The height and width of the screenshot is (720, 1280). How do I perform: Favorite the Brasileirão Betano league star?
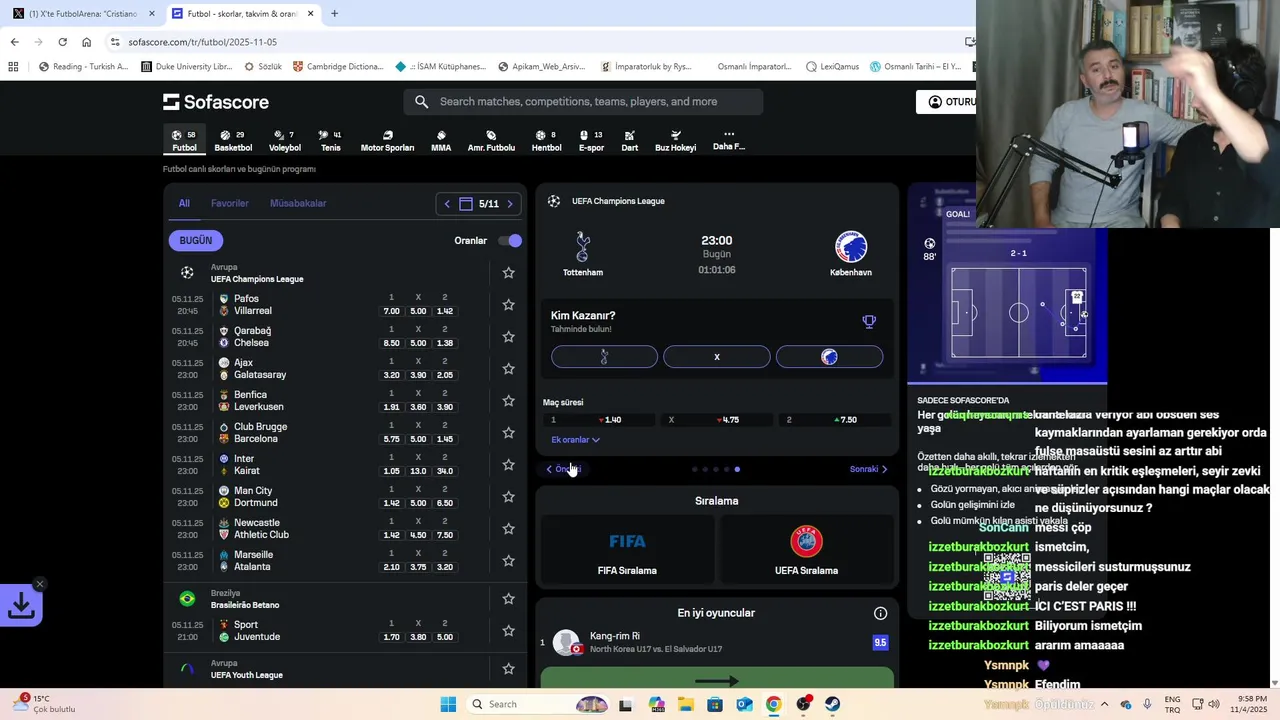point(508,598)
